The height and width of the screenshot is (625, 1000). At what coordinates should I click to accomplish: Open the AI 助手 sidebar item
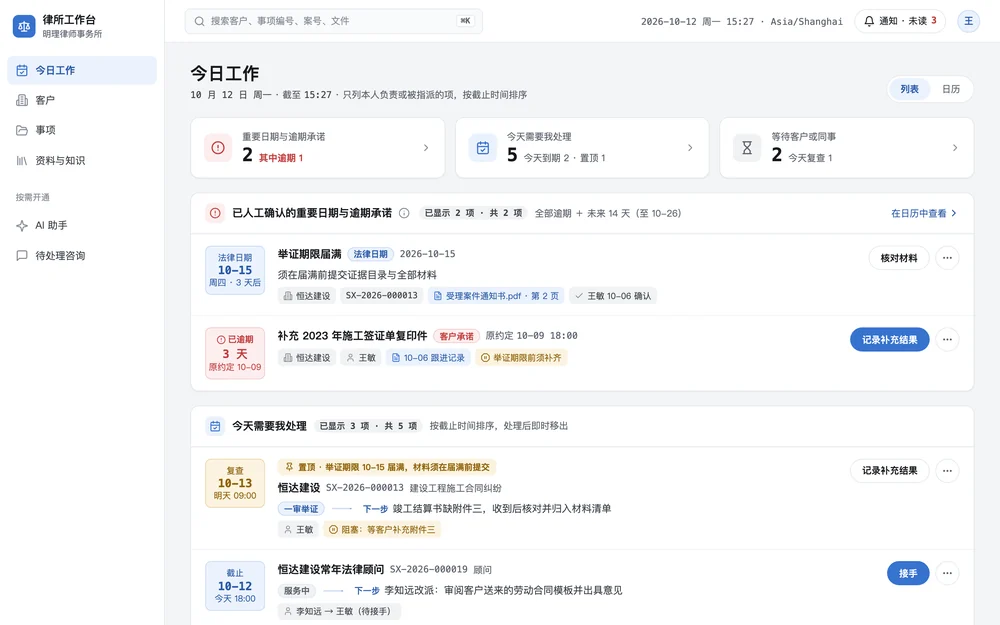[82, 225]
